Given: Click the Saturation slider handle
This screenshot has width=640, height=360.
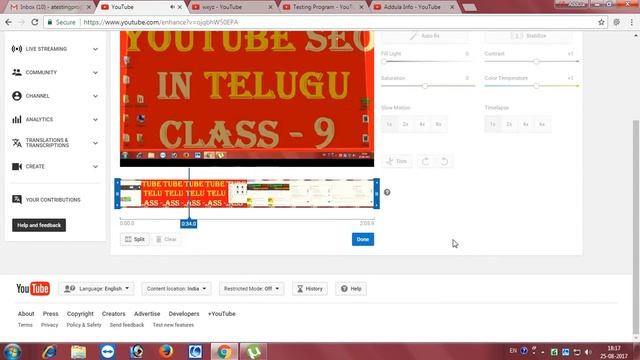Looking at the screenshot, I should click(x=425, y=86).
